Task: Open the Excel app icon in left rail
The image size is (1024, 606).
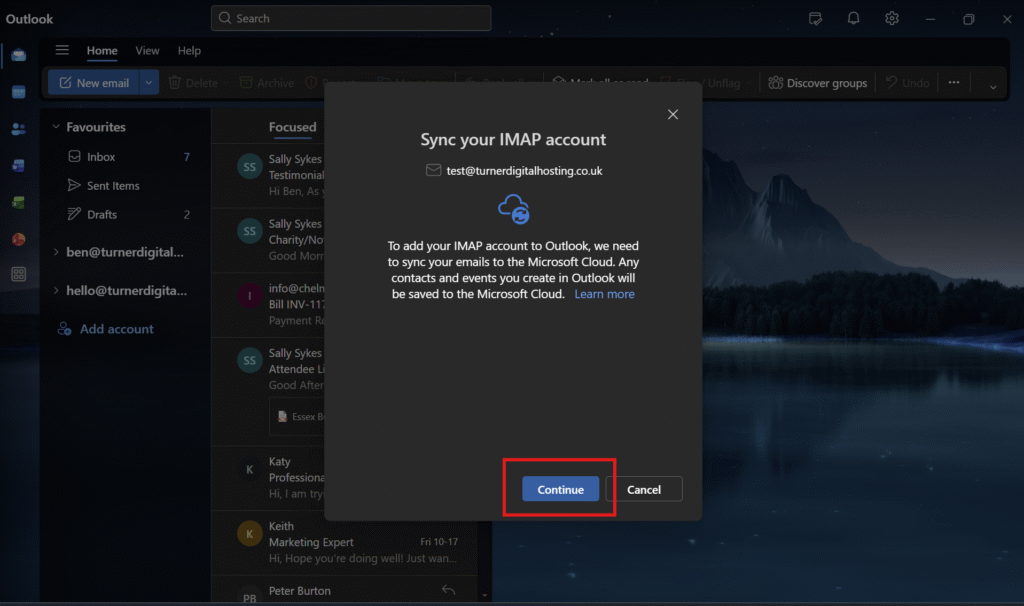Action: (18, 202)
